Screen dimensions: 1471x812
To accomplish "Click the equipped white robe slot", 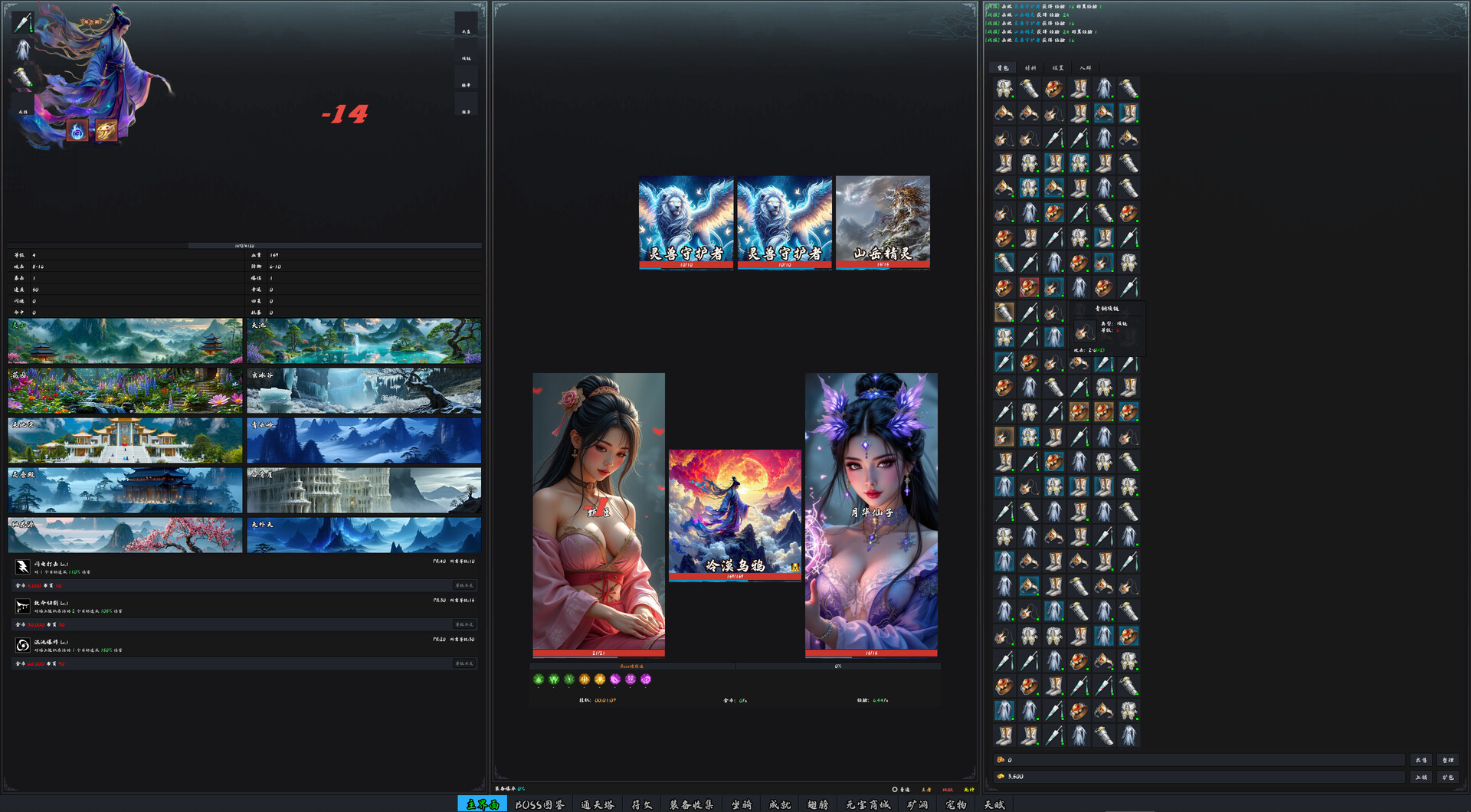I will 23,50.
